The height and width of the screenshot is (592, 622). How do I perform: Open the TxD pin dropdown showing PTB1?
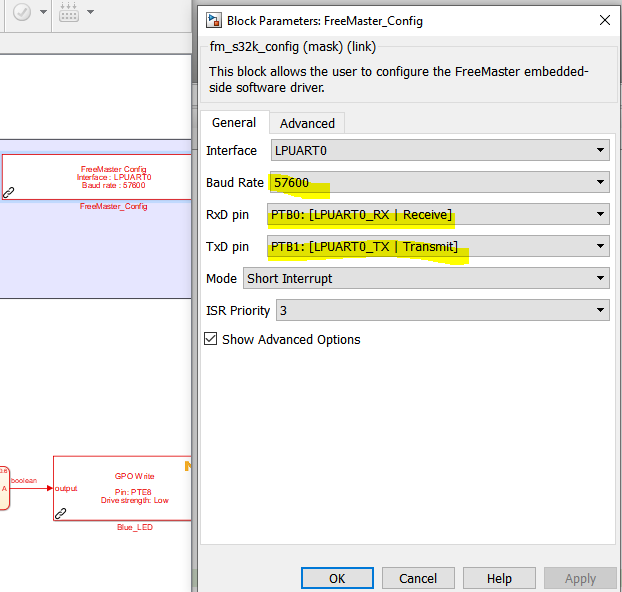tap(438, 246)
